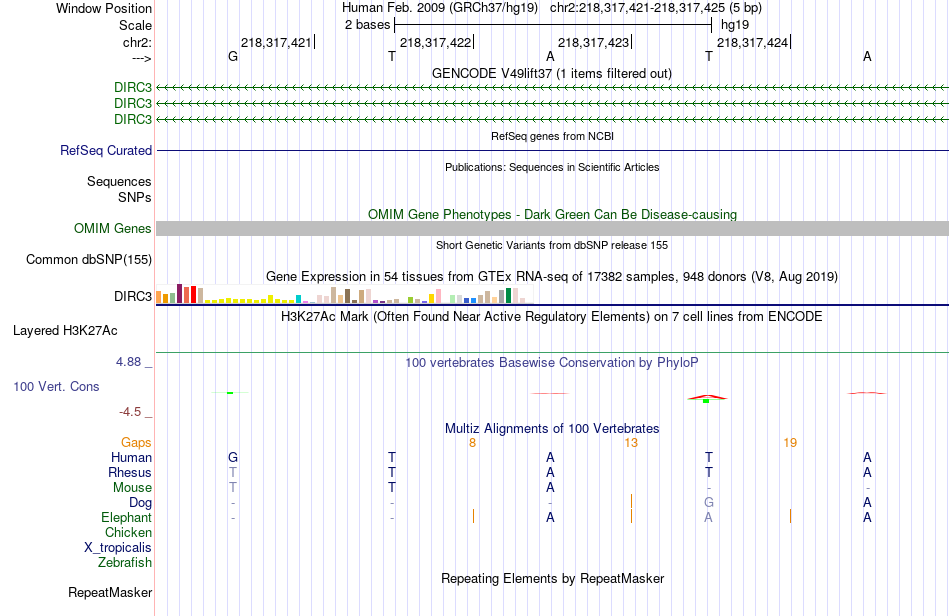Click the OMIM Genes label

click(112, 228)
